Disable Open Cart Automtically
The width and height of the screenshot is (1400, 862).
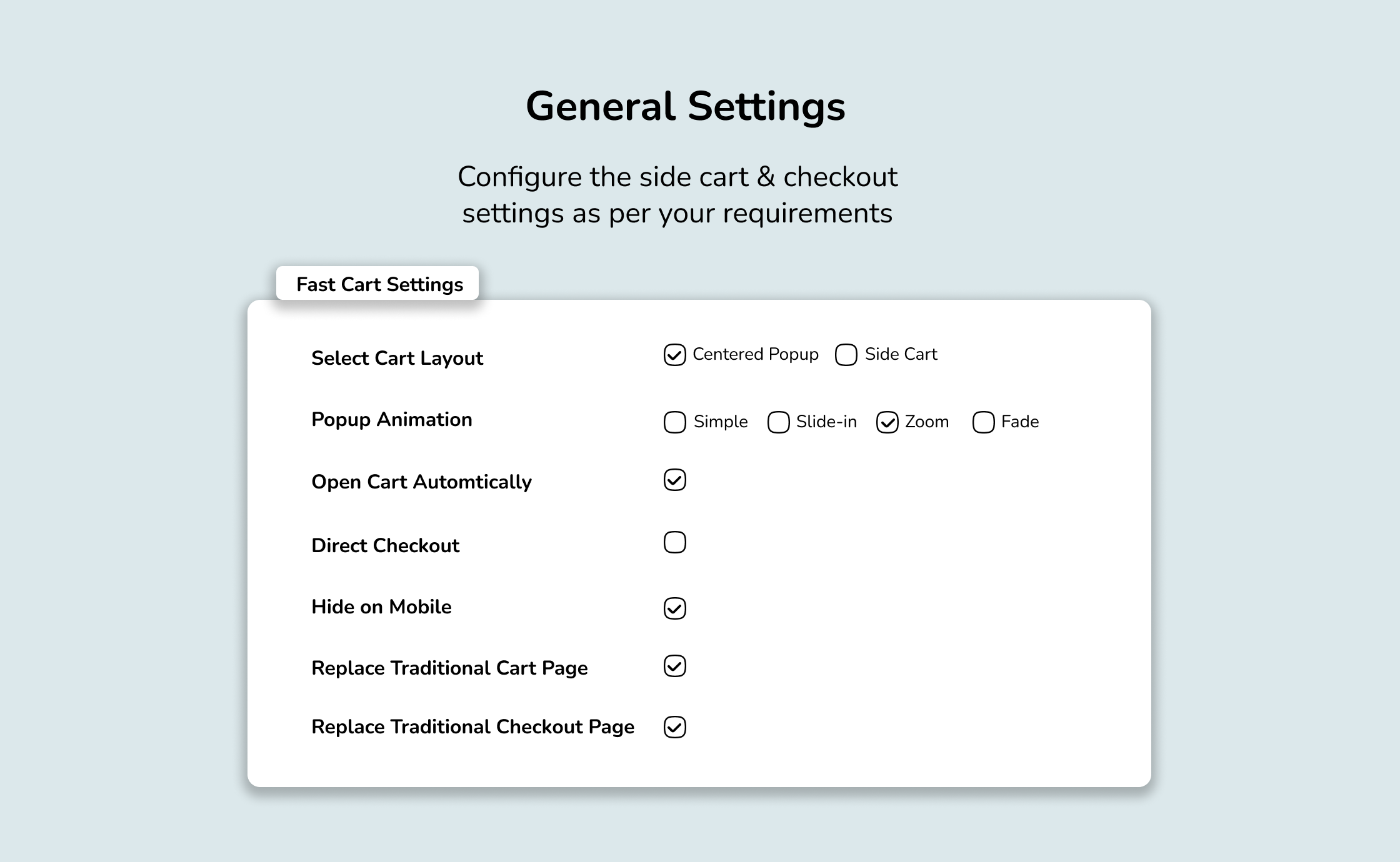[x=674, y=480]
